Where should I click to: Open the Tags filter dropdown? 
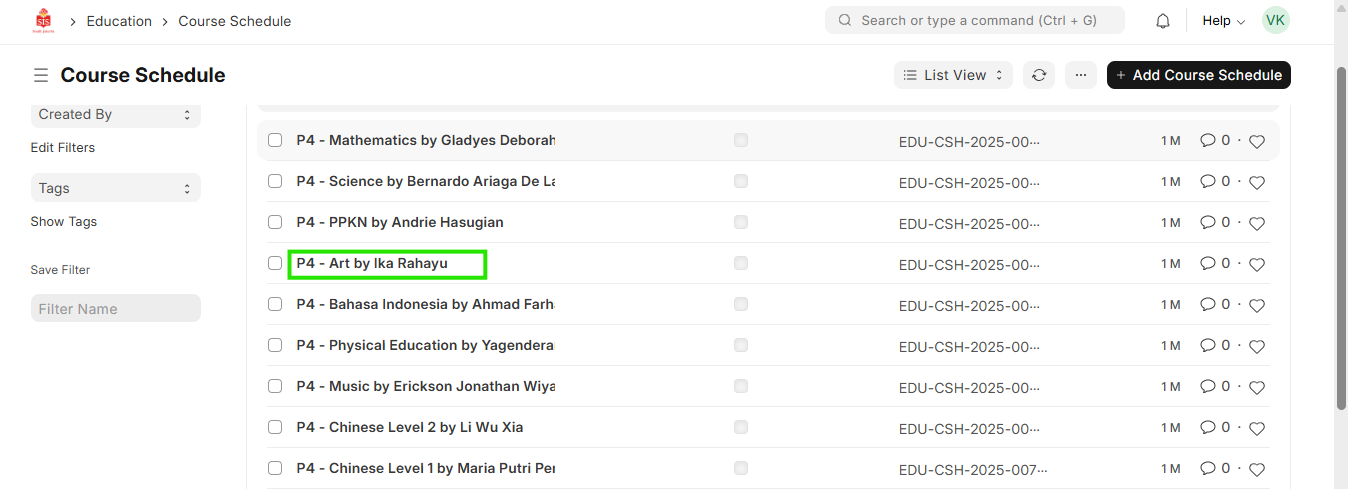point(116,188)
